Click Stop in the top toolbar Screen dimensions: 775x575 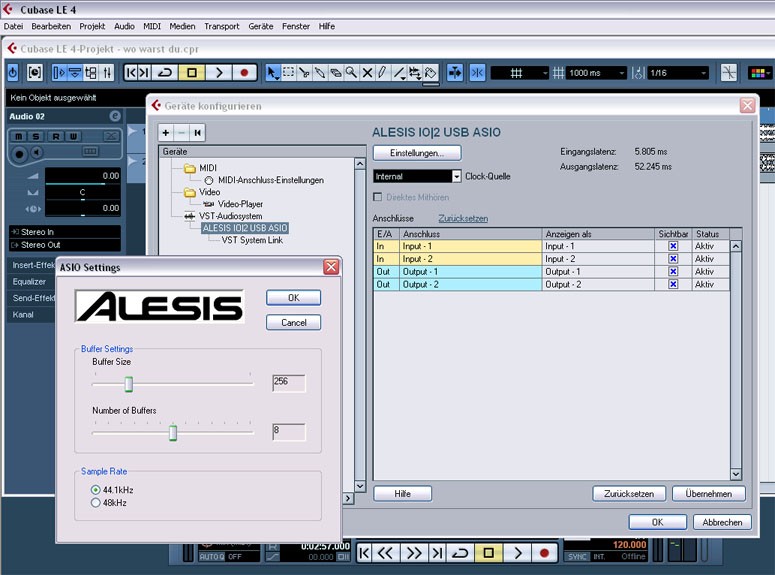192,73
